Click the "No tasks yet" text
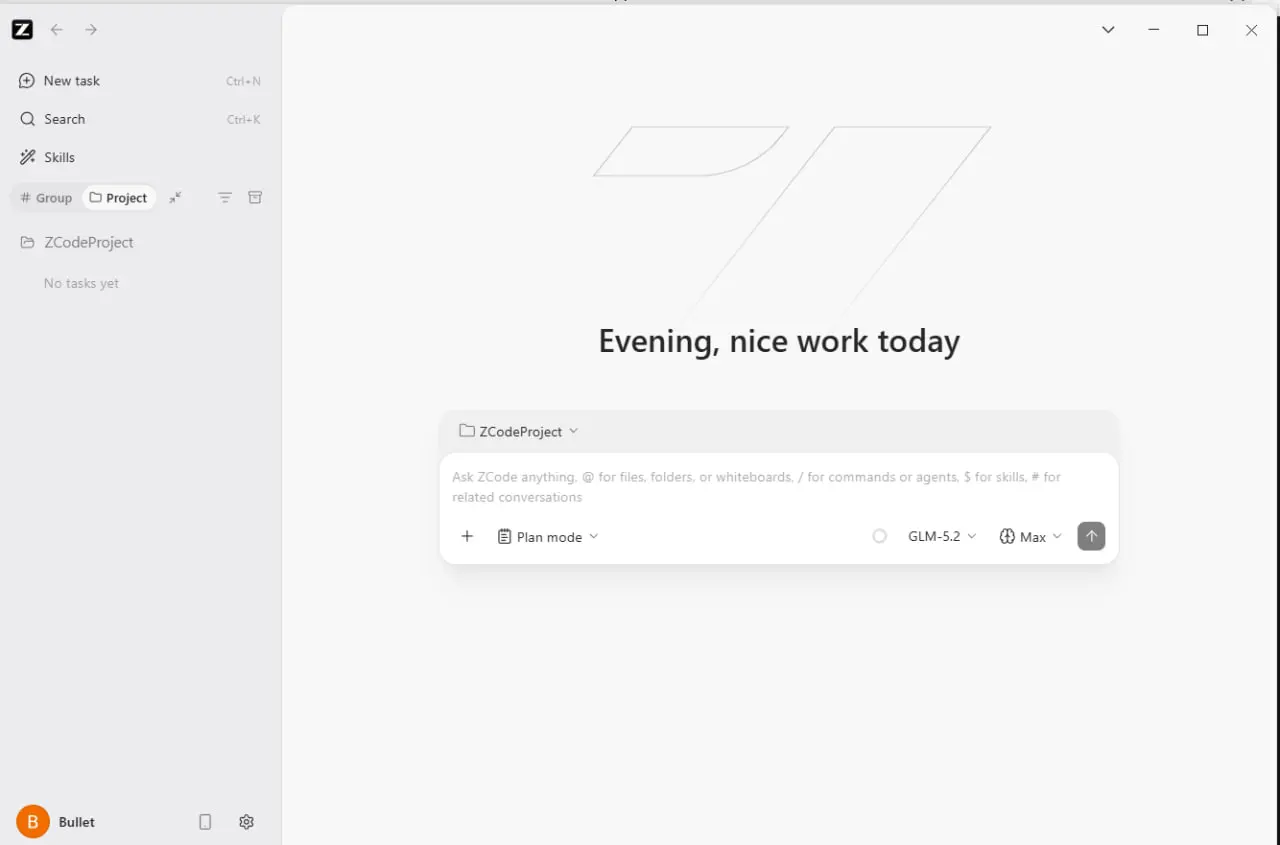Viewport: 1280px width, 845px height. (81, 283)
